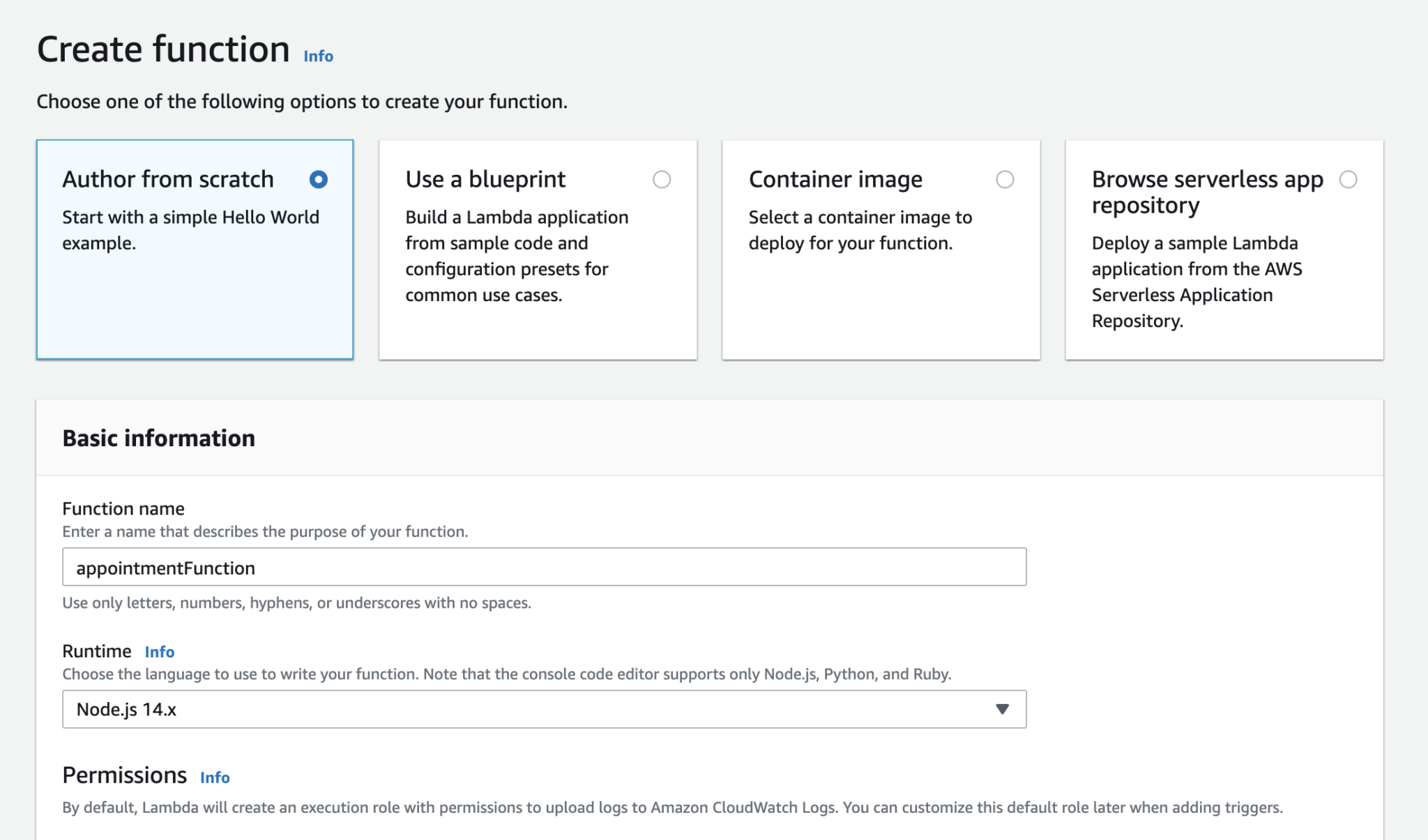The width and height of the screenshot is (1428, 840).
Task: Choose the "Container image" option
Action: point(1005,180)
